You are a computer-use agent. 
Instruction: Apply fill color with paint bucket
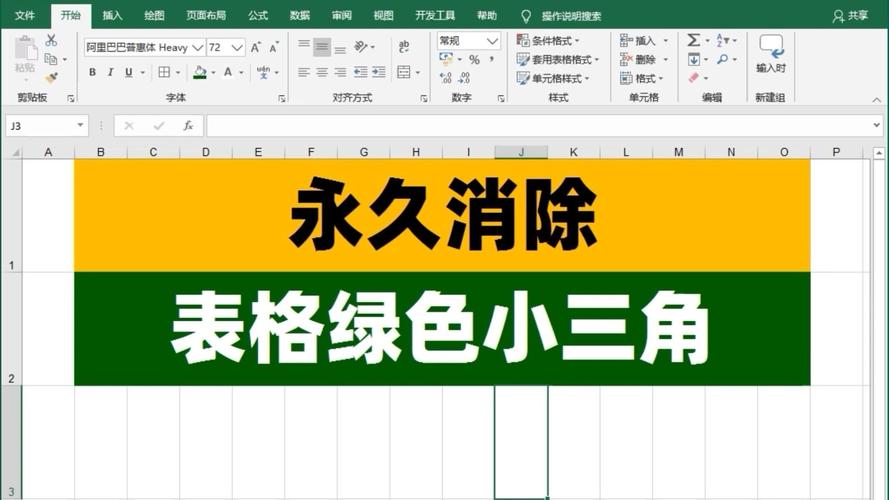(200, 72)
